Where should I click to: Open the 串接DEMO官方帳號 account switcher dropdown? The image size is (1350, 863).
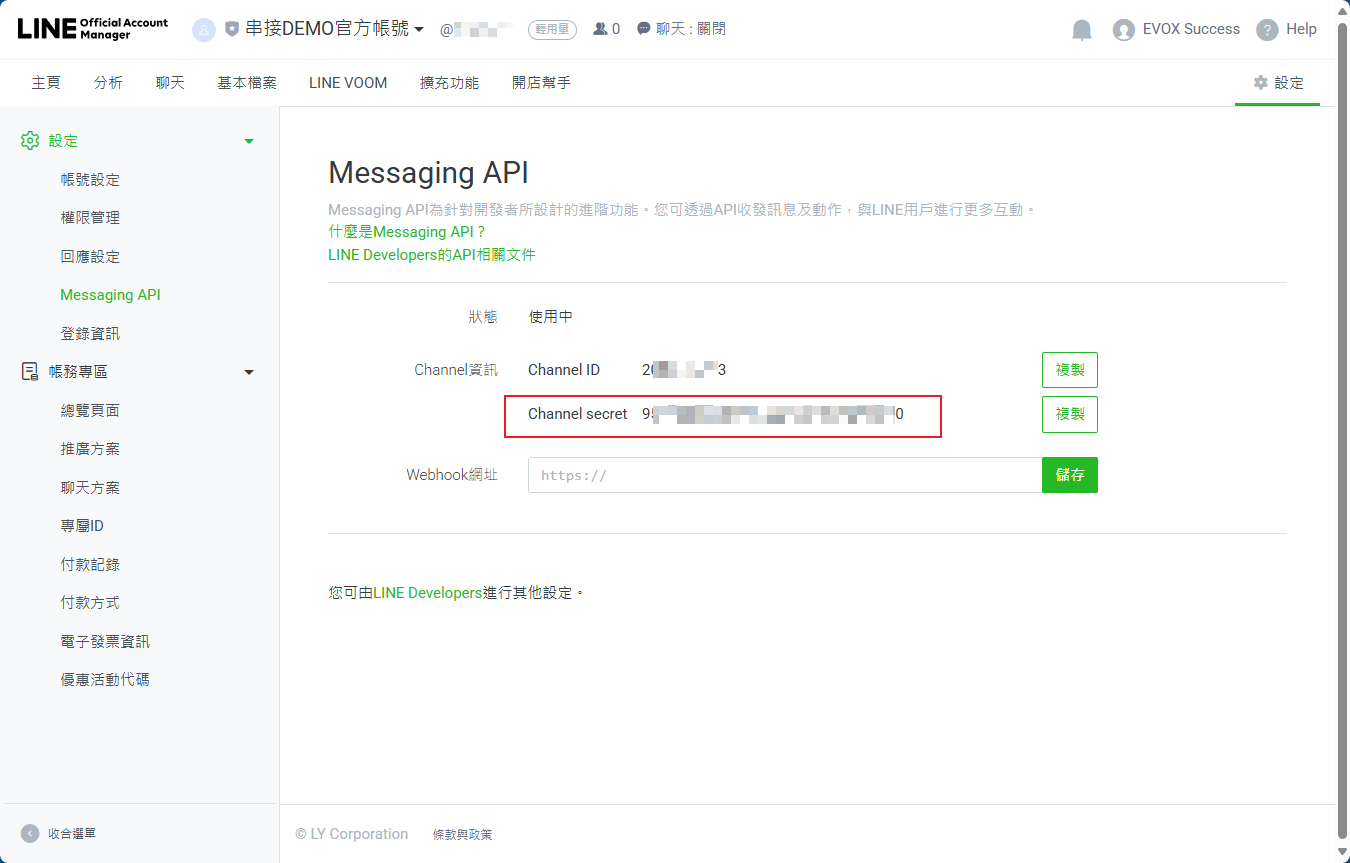coord(334,29)
